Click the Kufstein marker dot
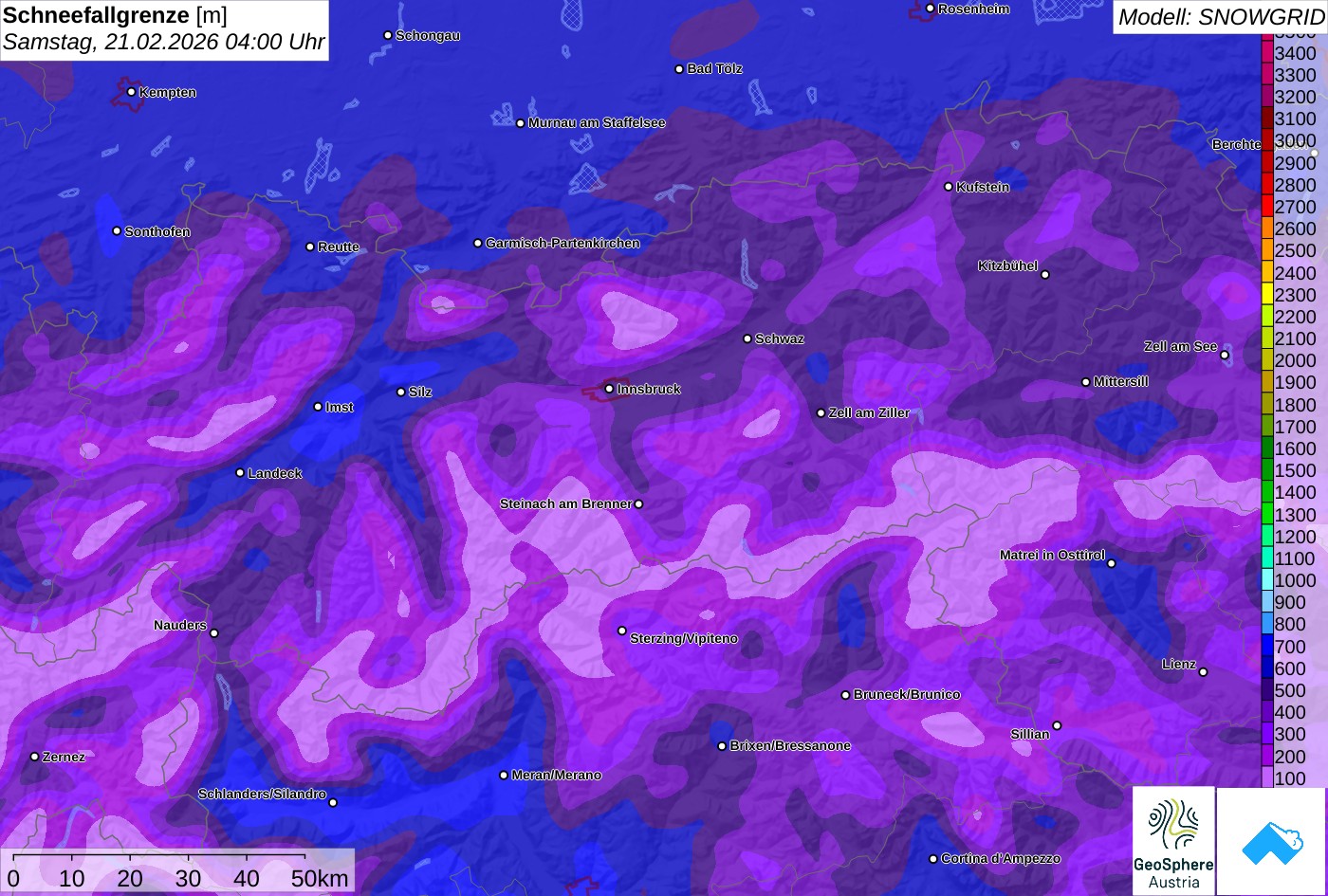Viewport: 1328px width, 896px height. pyautogui.click(x=949, y=187)
